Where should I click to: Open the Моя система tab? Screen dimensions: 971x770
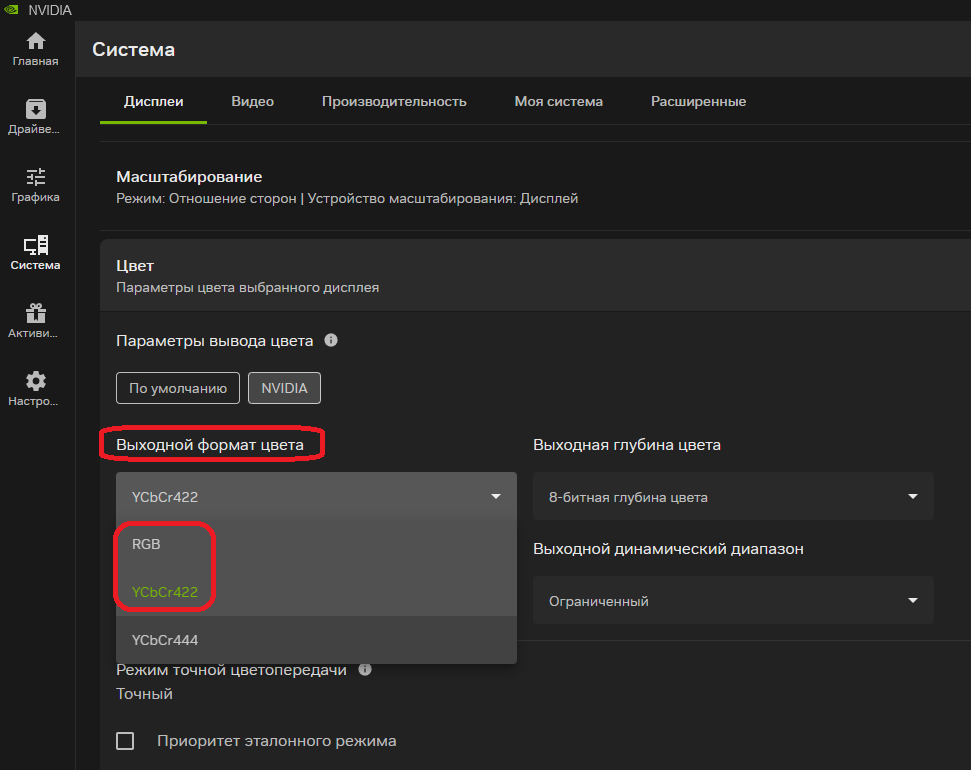tap(559, 102)
